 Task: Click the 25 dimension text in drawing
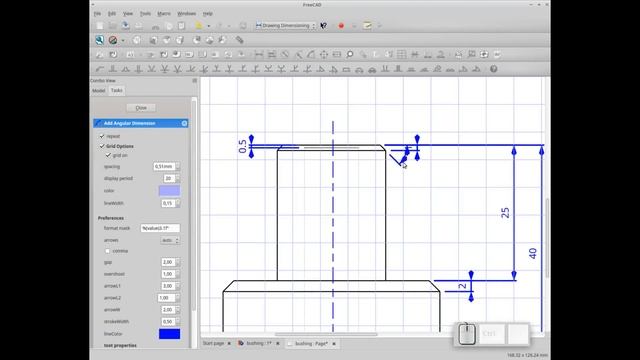click(x=505, y=213)
